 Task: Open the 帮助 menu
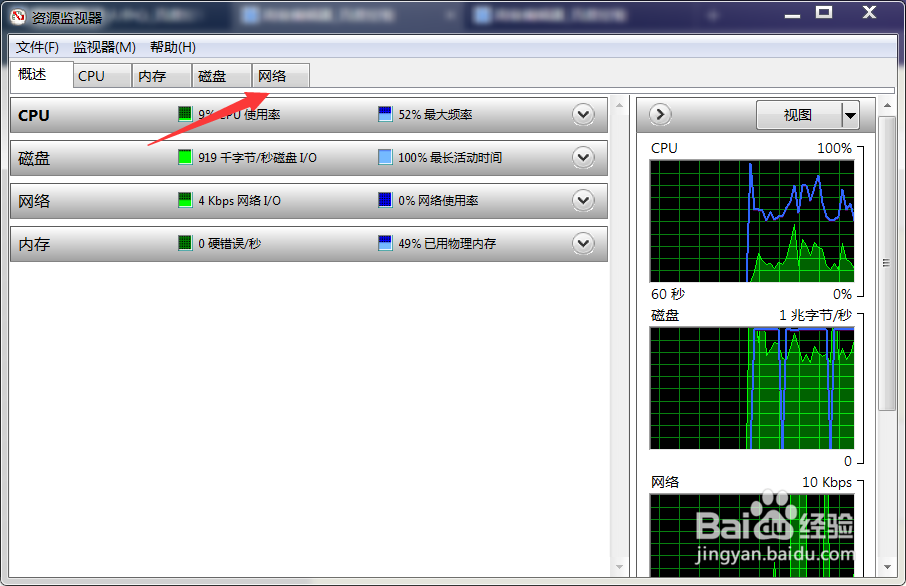click(170, 46)
